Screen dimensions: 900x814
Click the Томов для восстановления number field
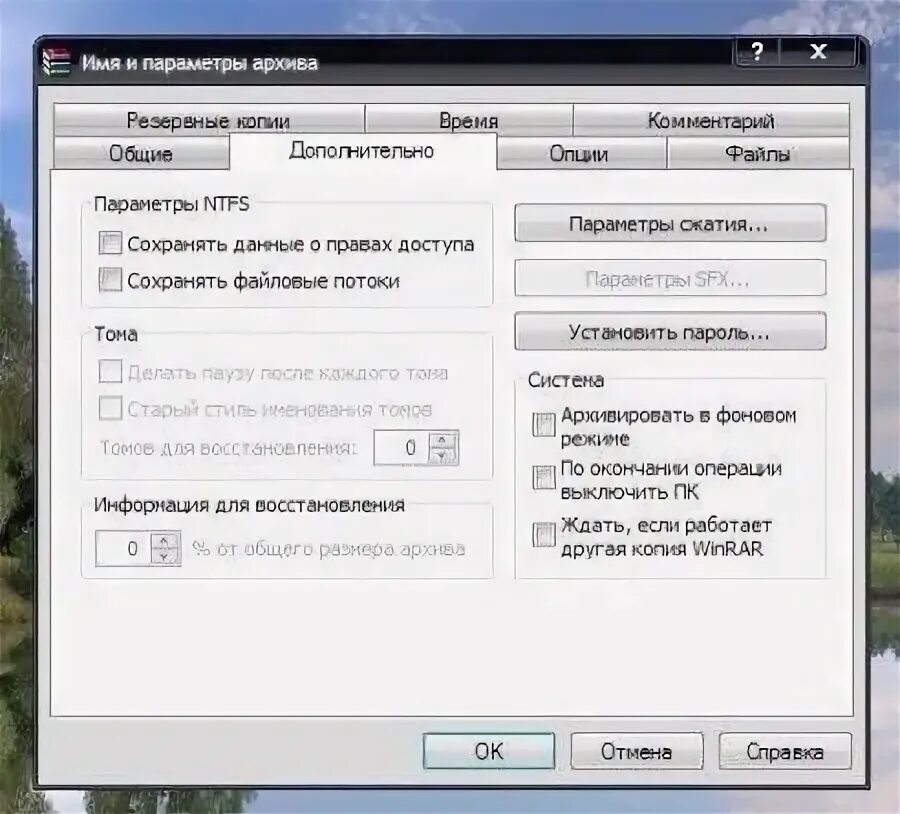tap(402, 447)
